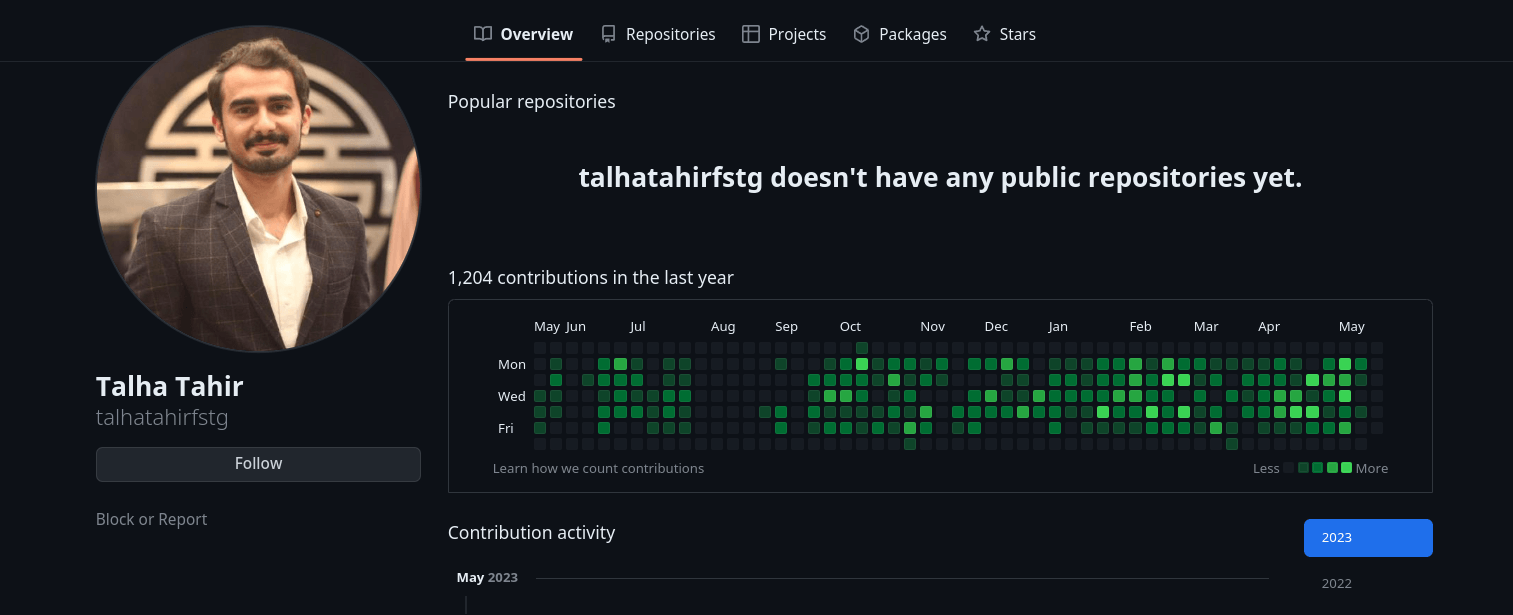The width and height of the screenshot is (1513, 615).
Task: Click the middle legend color square
Action: click(x=1318, y=468)
